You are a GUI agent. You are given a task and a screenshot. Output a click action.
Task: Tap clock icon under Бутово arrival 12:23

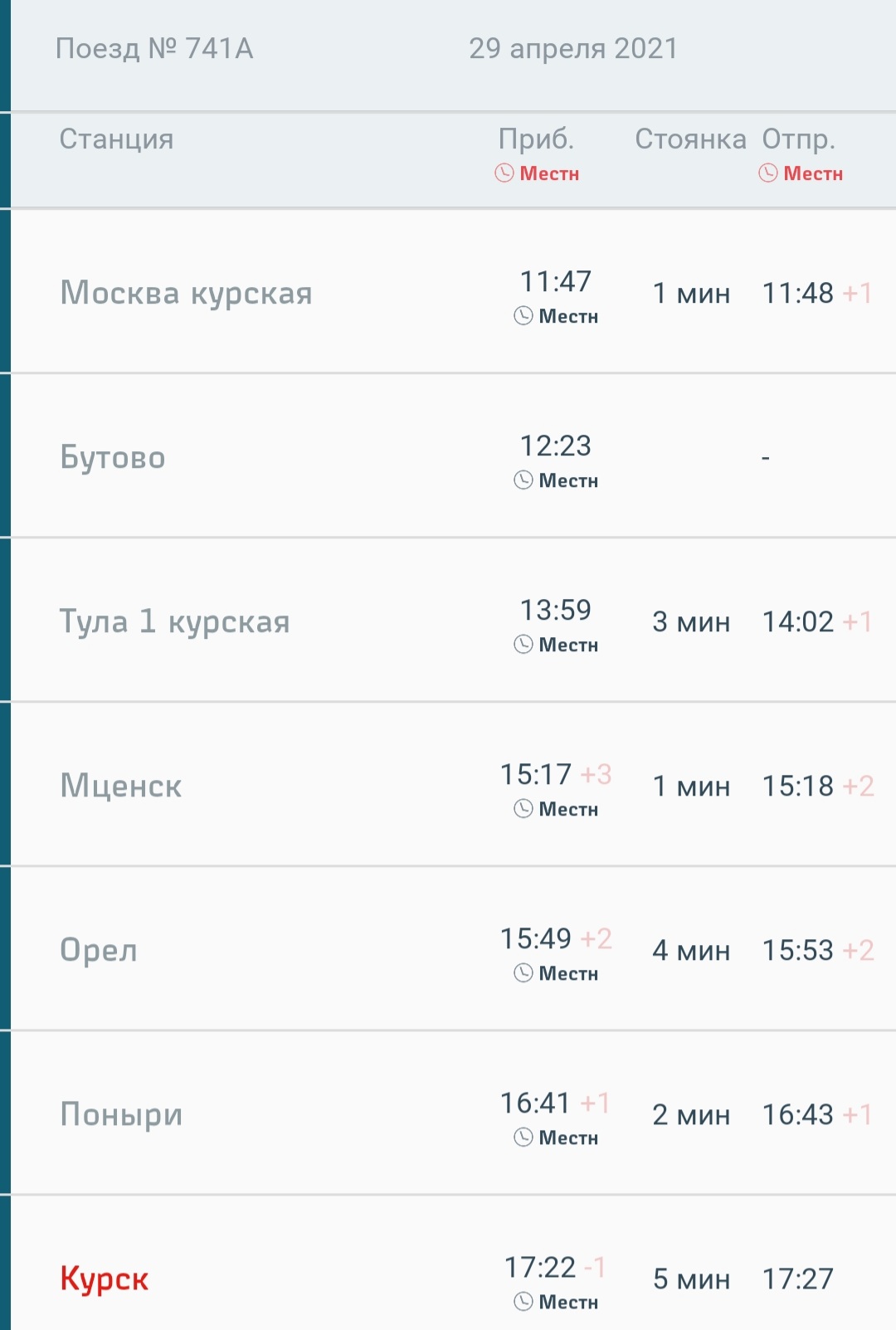(523, 480)
